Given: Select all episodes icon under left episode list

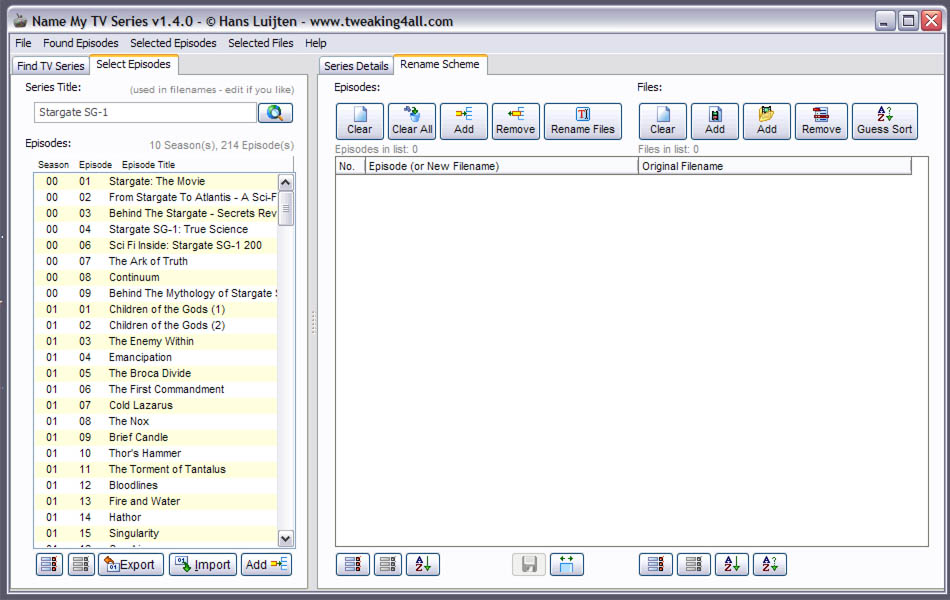Looking at the screenshot, I should 49,564.
